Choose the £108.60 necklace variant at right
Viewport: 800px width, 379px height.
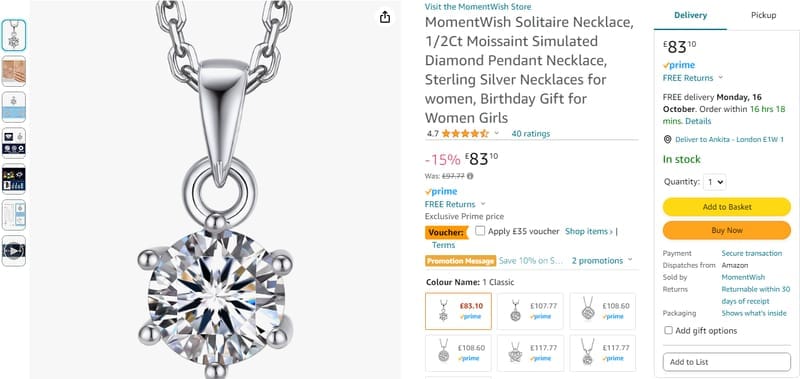pos(603,311)
